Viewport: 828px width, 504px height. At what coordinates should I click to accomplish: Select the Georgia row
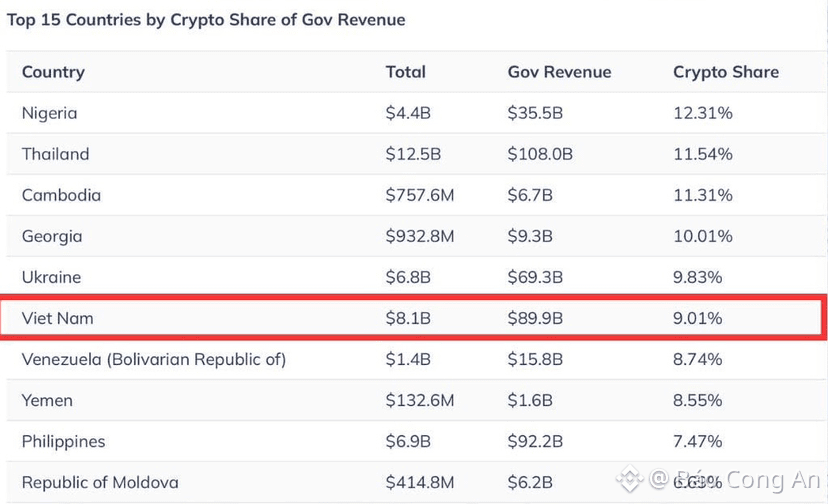416,236
